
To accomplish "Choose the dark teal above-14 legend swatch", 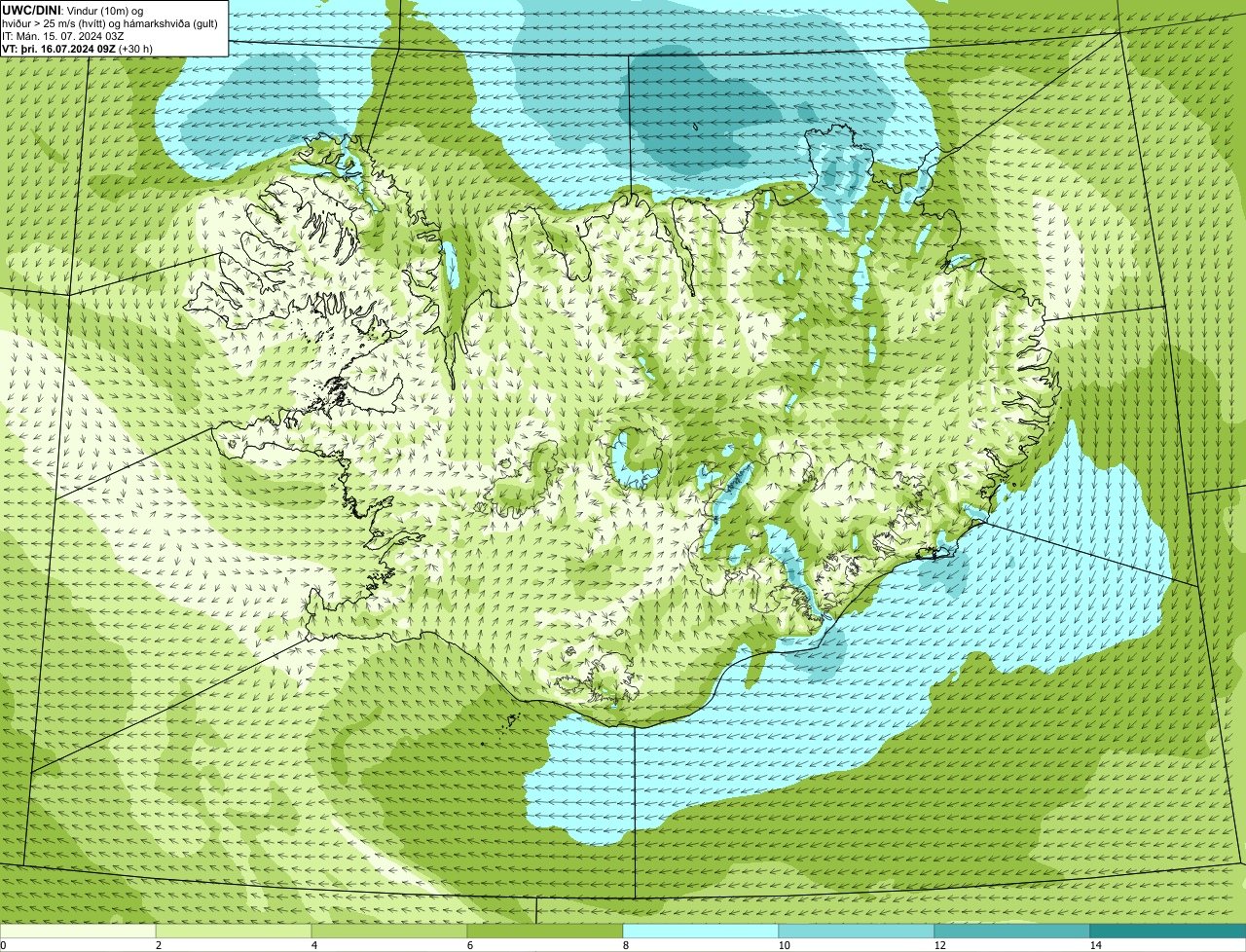I will (x=1168, y=932).
